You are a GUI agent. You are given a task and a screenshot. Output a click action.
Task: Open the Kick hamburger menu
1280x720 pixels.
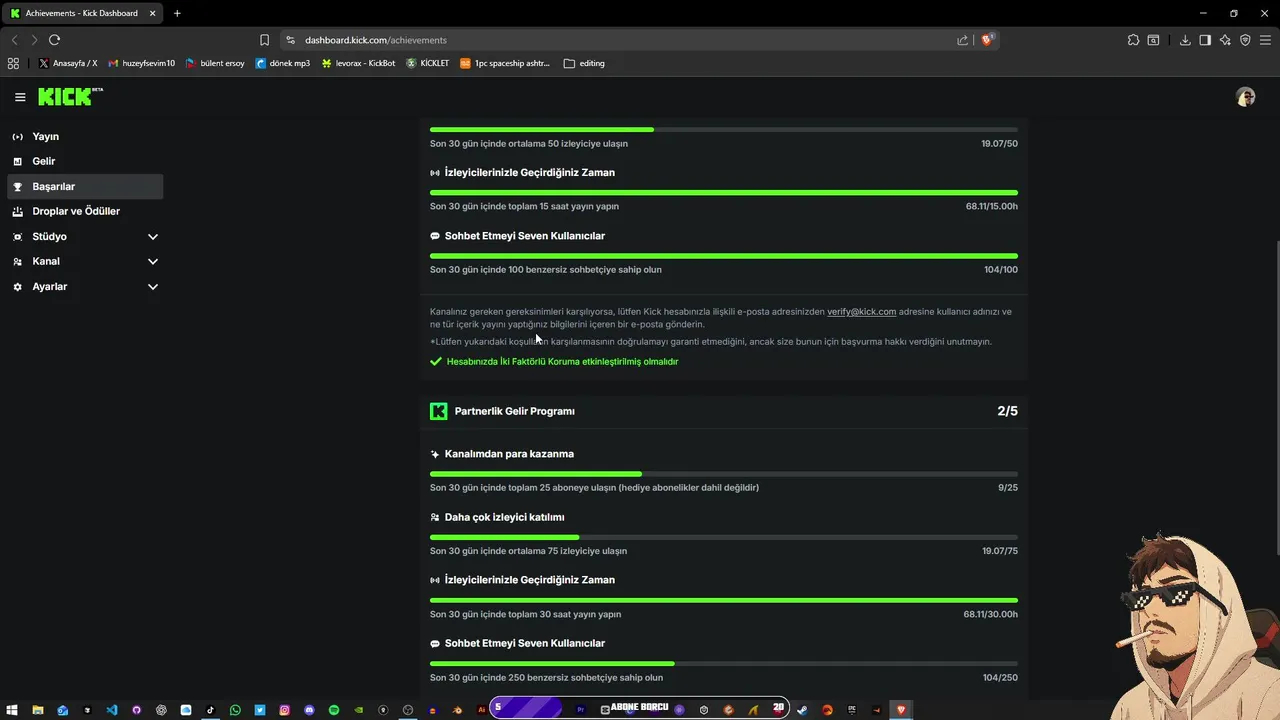point(20,97)
